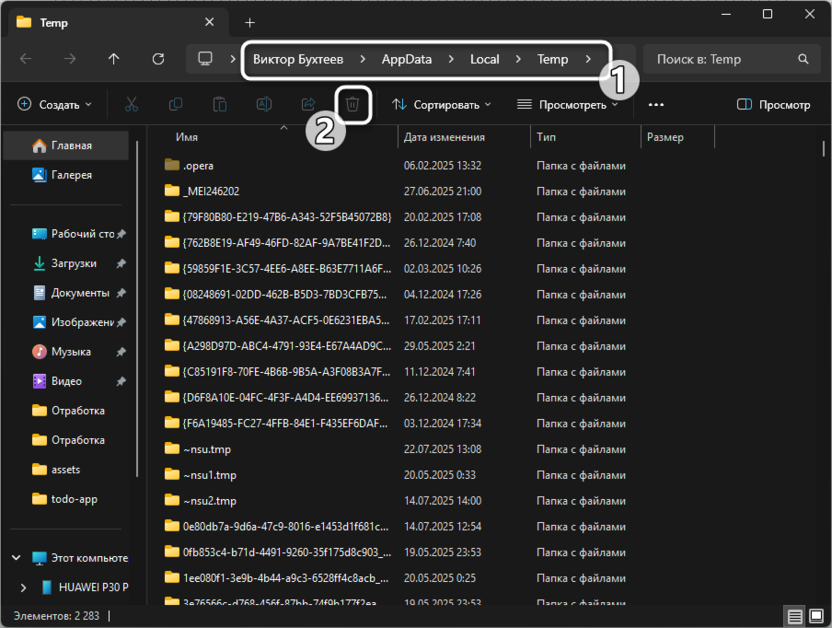Expand the HUAWEI P30 P tree node
The image size is (832, 628).
[23, 587]
